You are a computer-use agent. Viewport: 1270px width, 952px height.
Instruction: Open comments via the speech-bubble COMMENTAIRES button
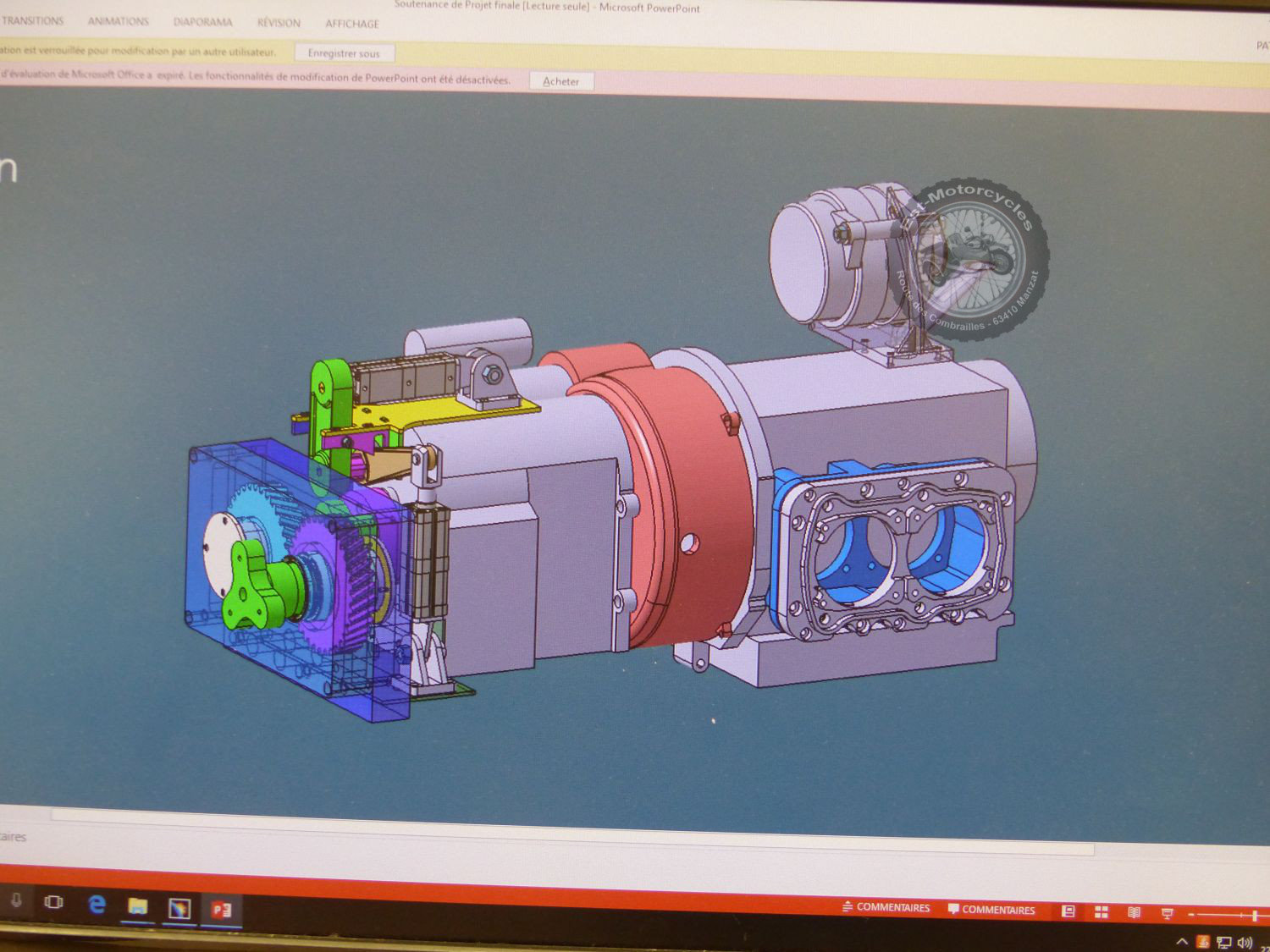point(991,910)
